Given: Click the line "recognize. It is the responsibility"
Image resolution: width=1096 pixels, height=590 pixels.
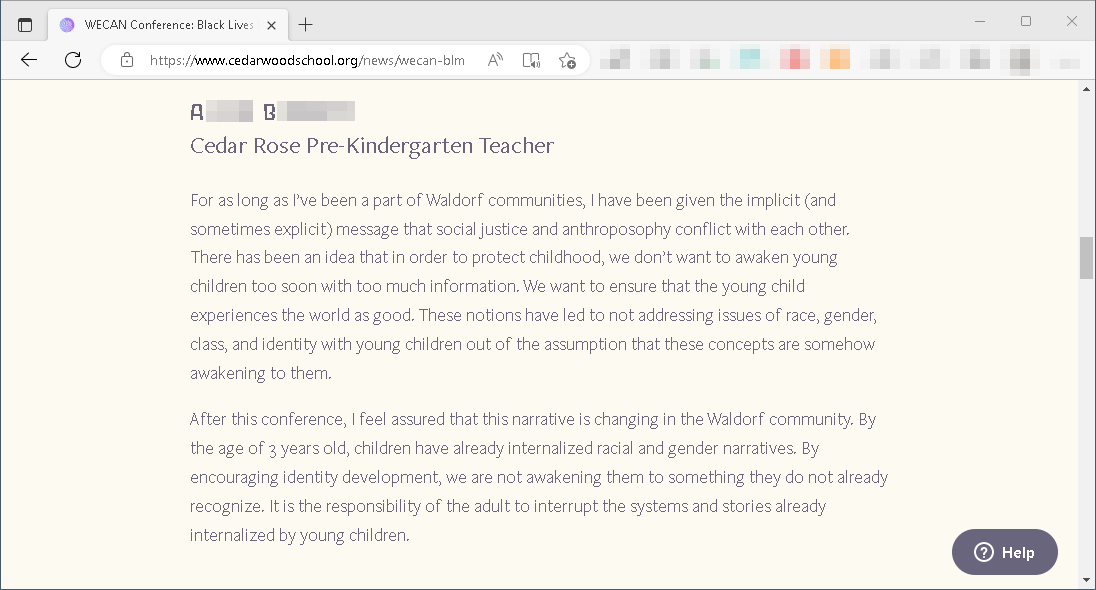Looking at the screenshot, I should (x=508, y=507).
